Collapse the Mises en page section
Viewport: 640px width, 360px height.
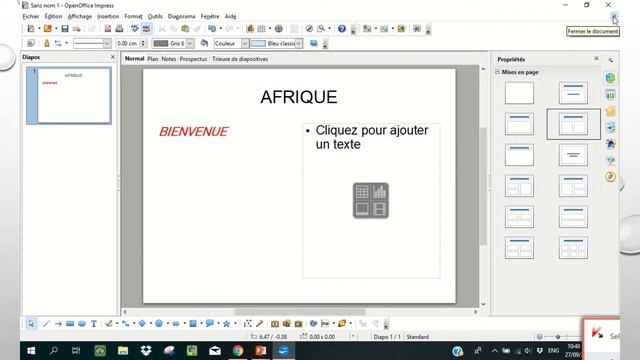coord(497,72)
